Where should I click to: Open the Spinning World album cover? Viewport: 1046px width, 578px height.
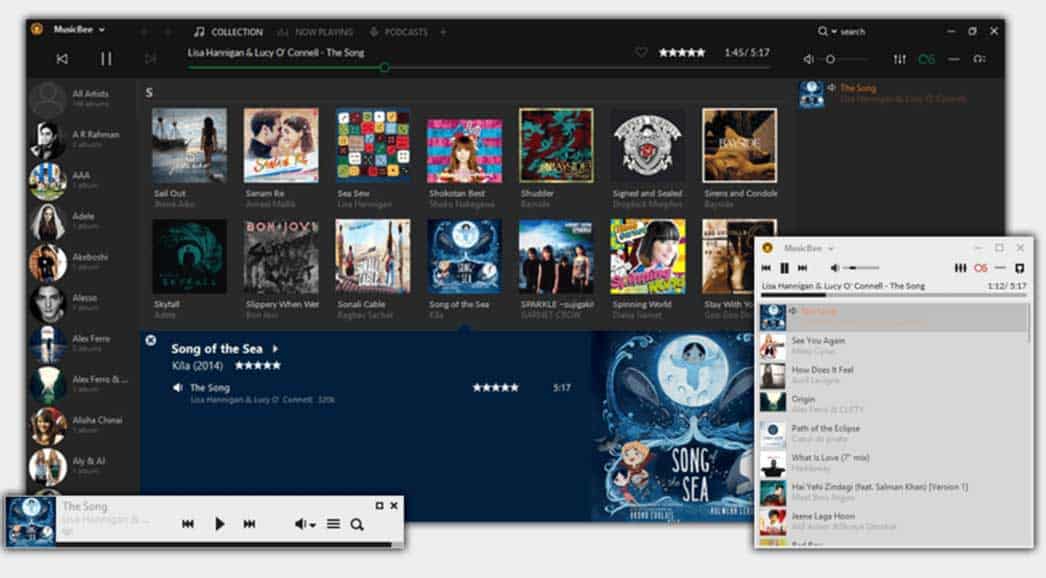tap(648, 256)
